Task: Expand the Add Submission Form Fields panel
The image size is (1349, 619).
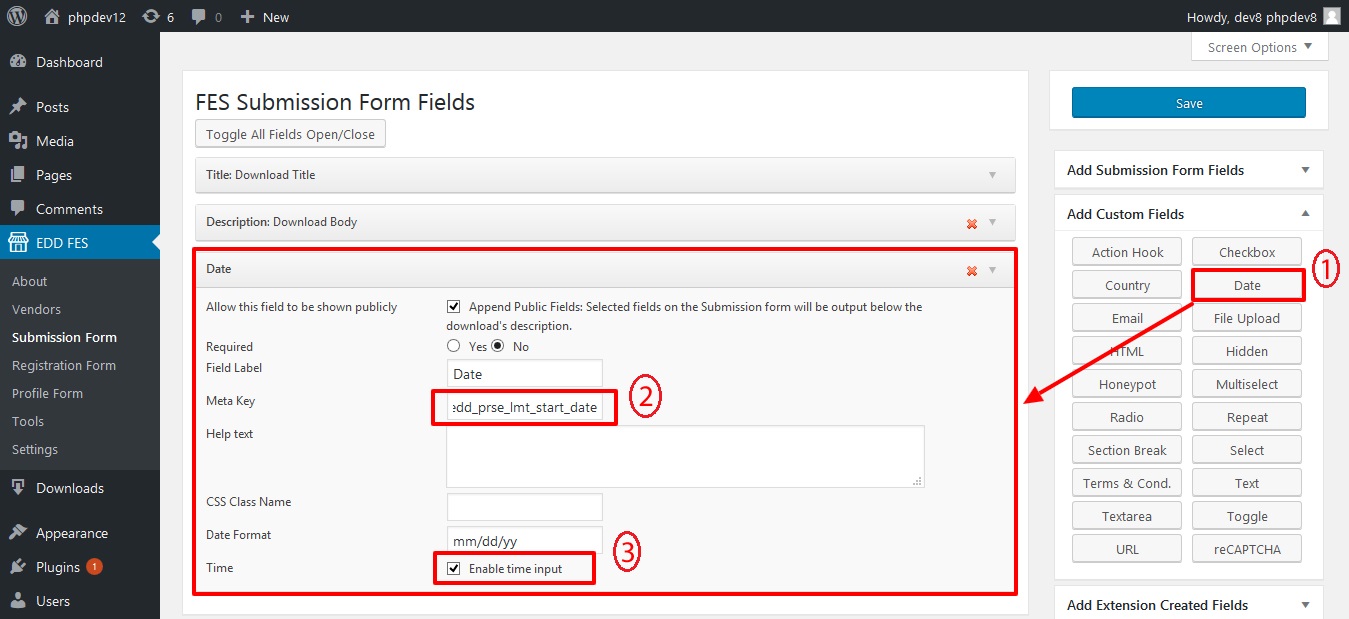Action: (x=1305, y=170)
